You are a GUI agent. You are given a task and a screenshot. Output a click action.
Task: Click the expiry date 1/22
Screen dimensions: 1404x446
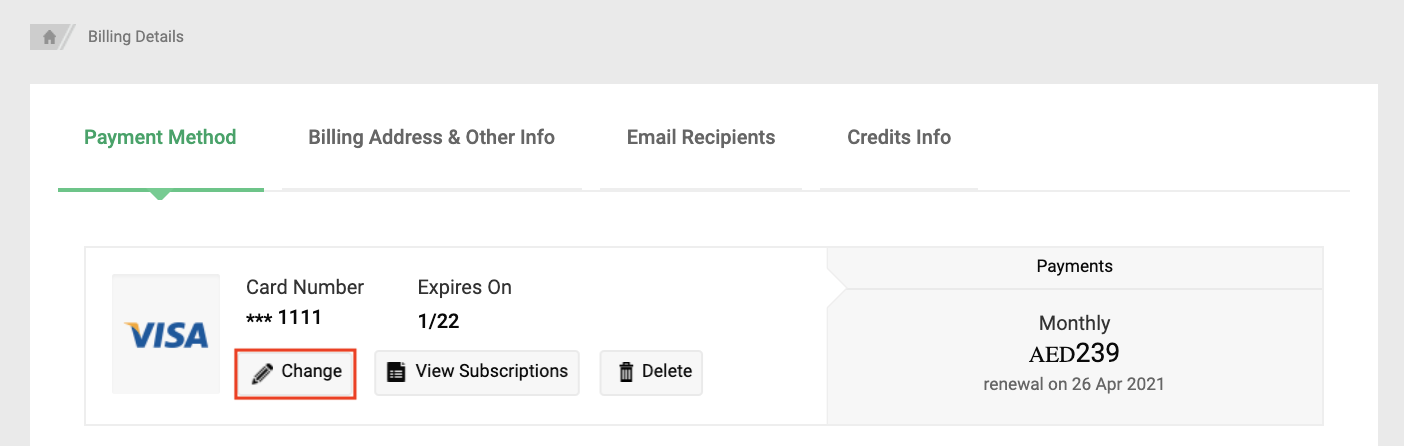(x=438, y=321)
